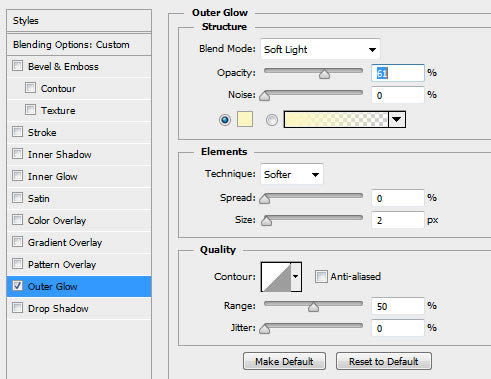Select the solid color radio button
The image size is (491, 379).
point(225,120)
